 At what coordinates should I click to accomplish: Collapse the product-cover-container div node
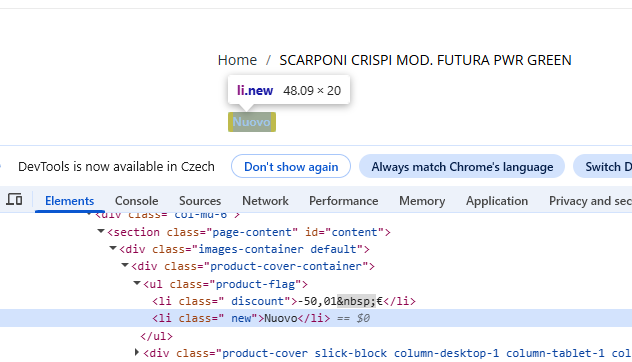(x=125, y=265)
